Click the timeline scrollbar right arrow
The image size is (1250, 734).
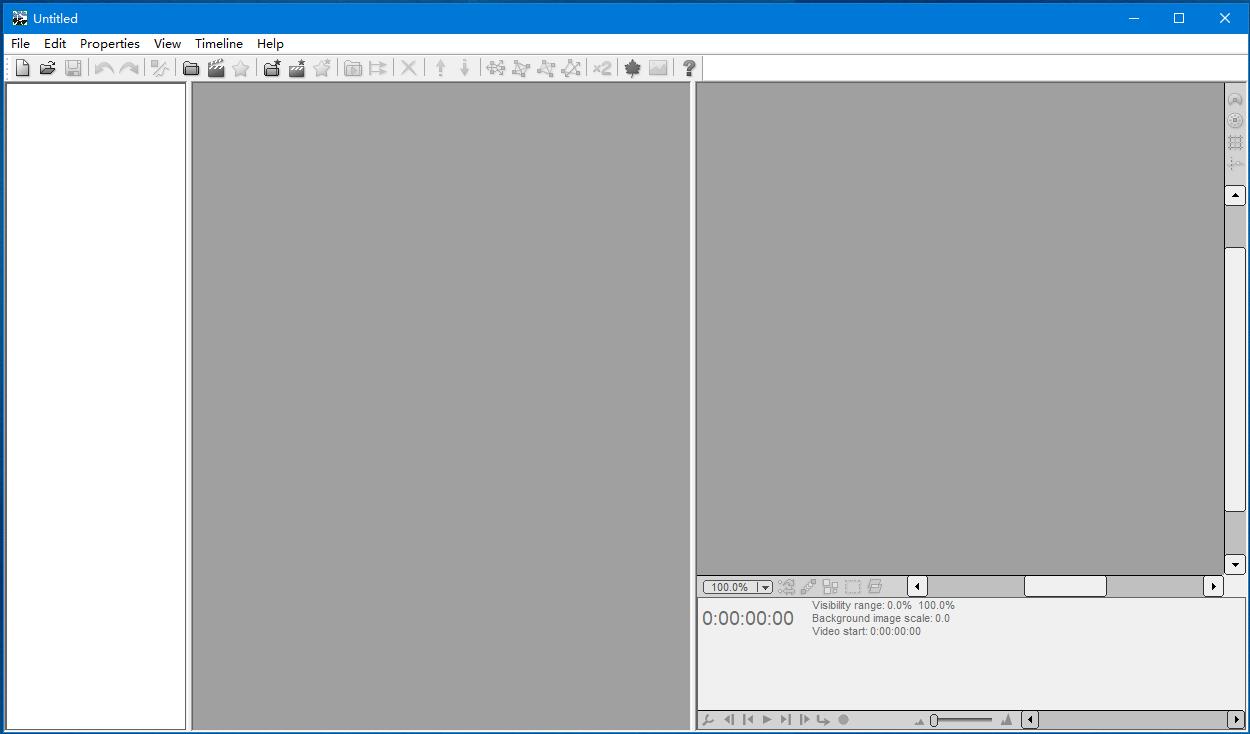coord(1236,720)
